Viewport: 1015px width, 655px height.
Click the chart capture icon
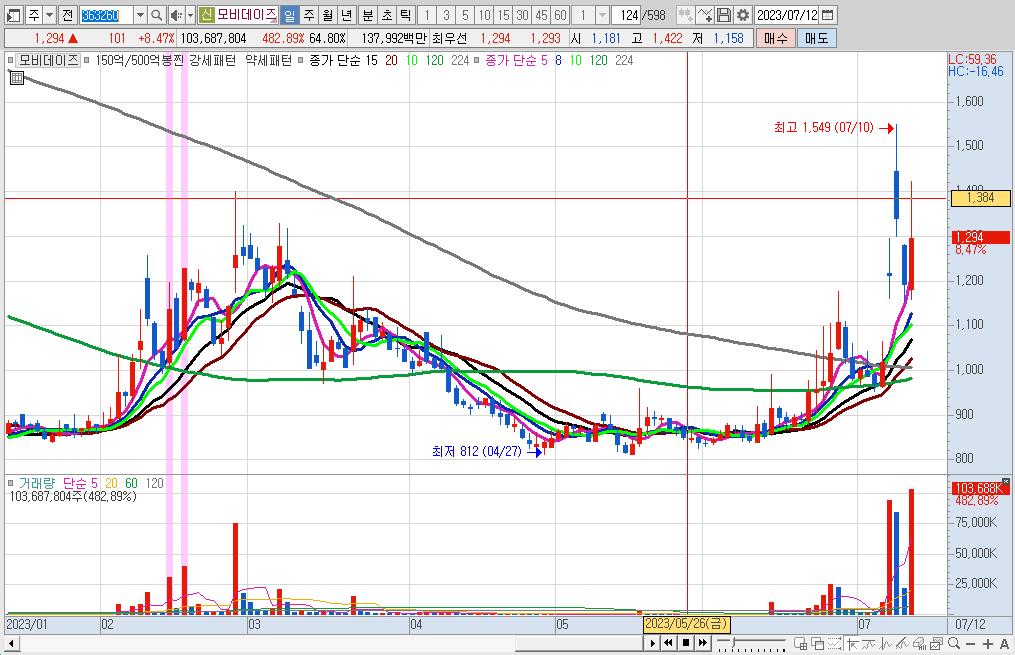(937, 643)
